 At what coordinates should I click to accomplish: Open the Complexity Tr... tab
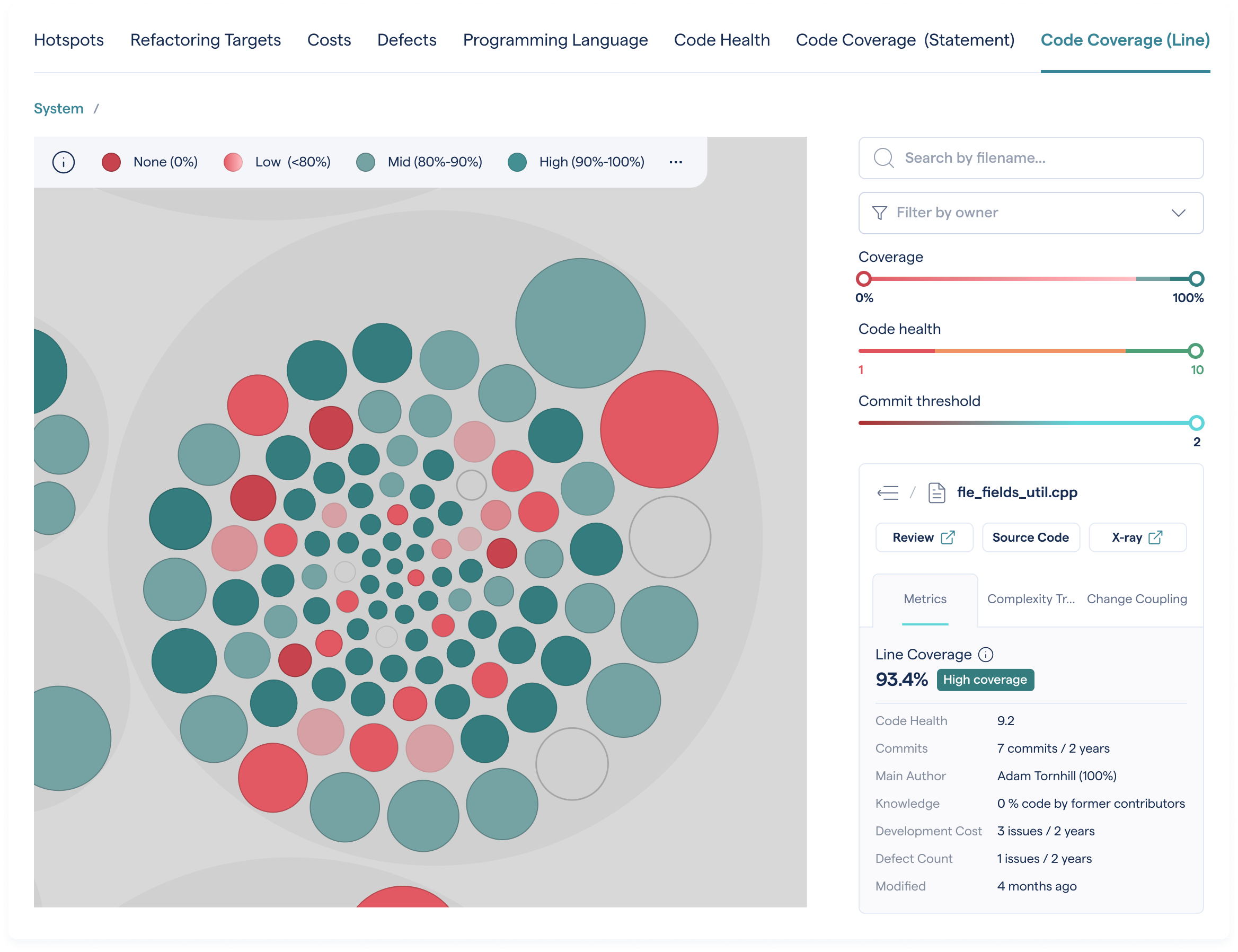1030,599
